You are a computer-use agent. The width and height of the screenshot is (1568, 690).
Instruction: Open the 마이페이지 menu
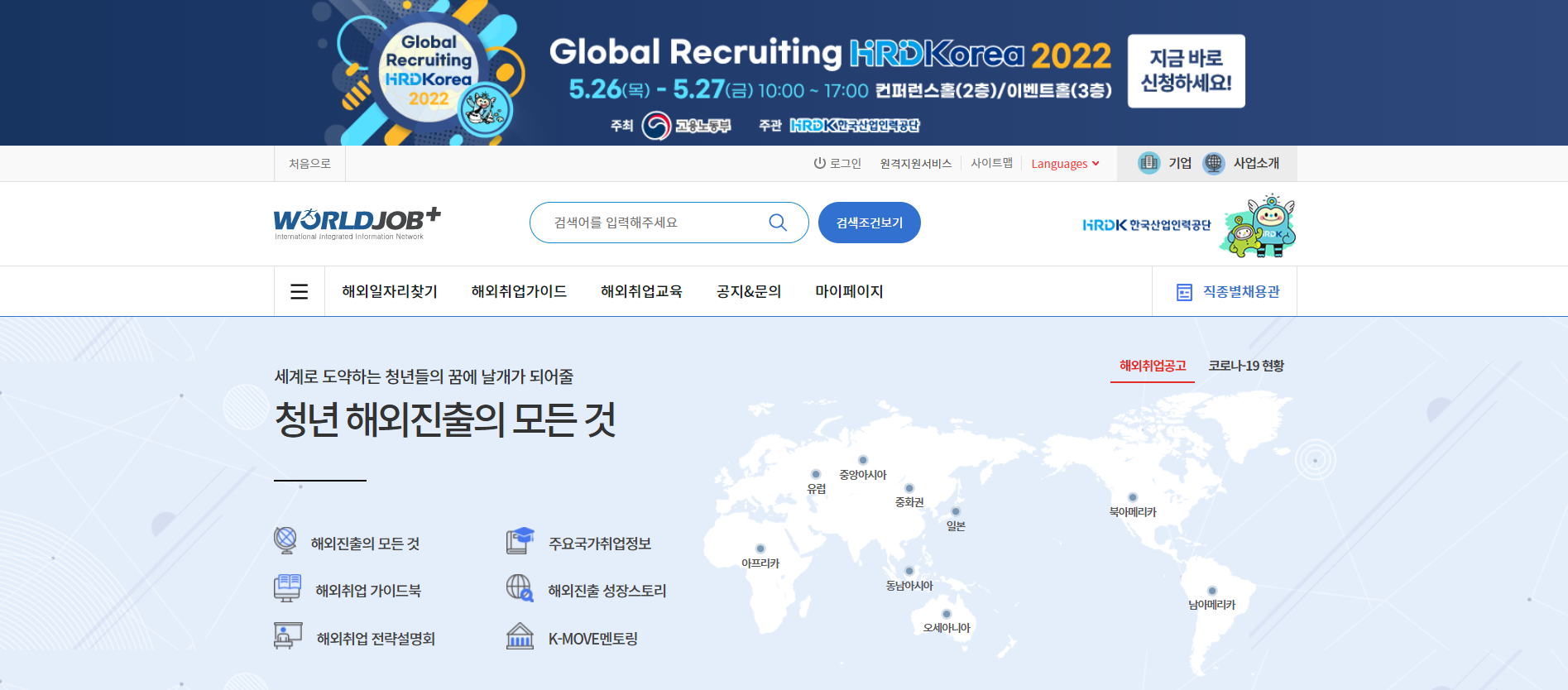point(849,291)
